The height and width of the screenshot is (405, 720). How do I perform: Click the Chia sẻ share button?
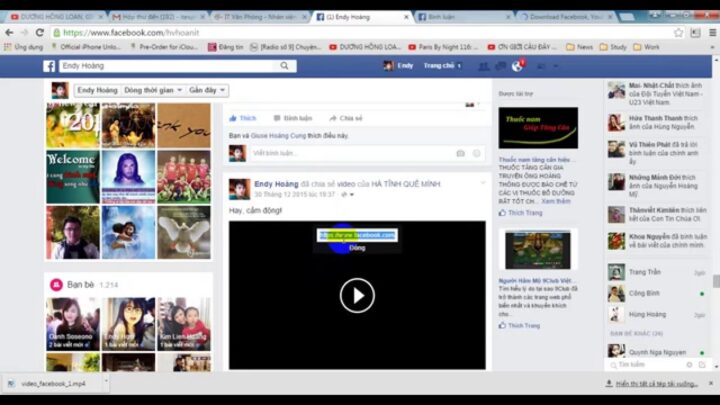[x=346, y=118]
